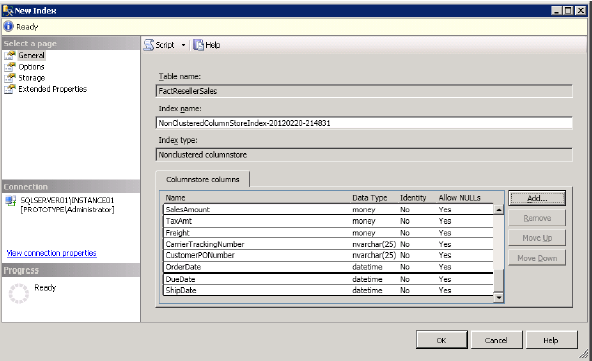Click the Data Type column header

(370, 197)
